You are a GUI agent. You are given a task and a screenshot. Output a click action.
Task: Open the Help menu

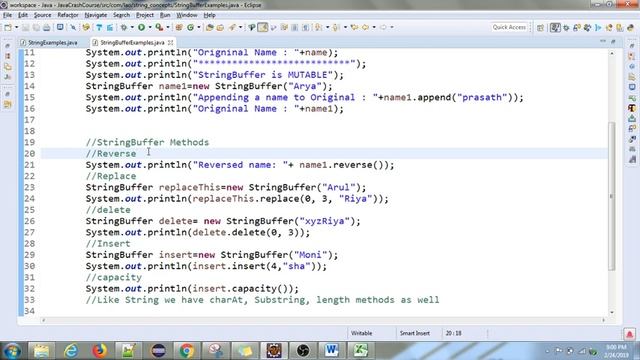point(209,15)
